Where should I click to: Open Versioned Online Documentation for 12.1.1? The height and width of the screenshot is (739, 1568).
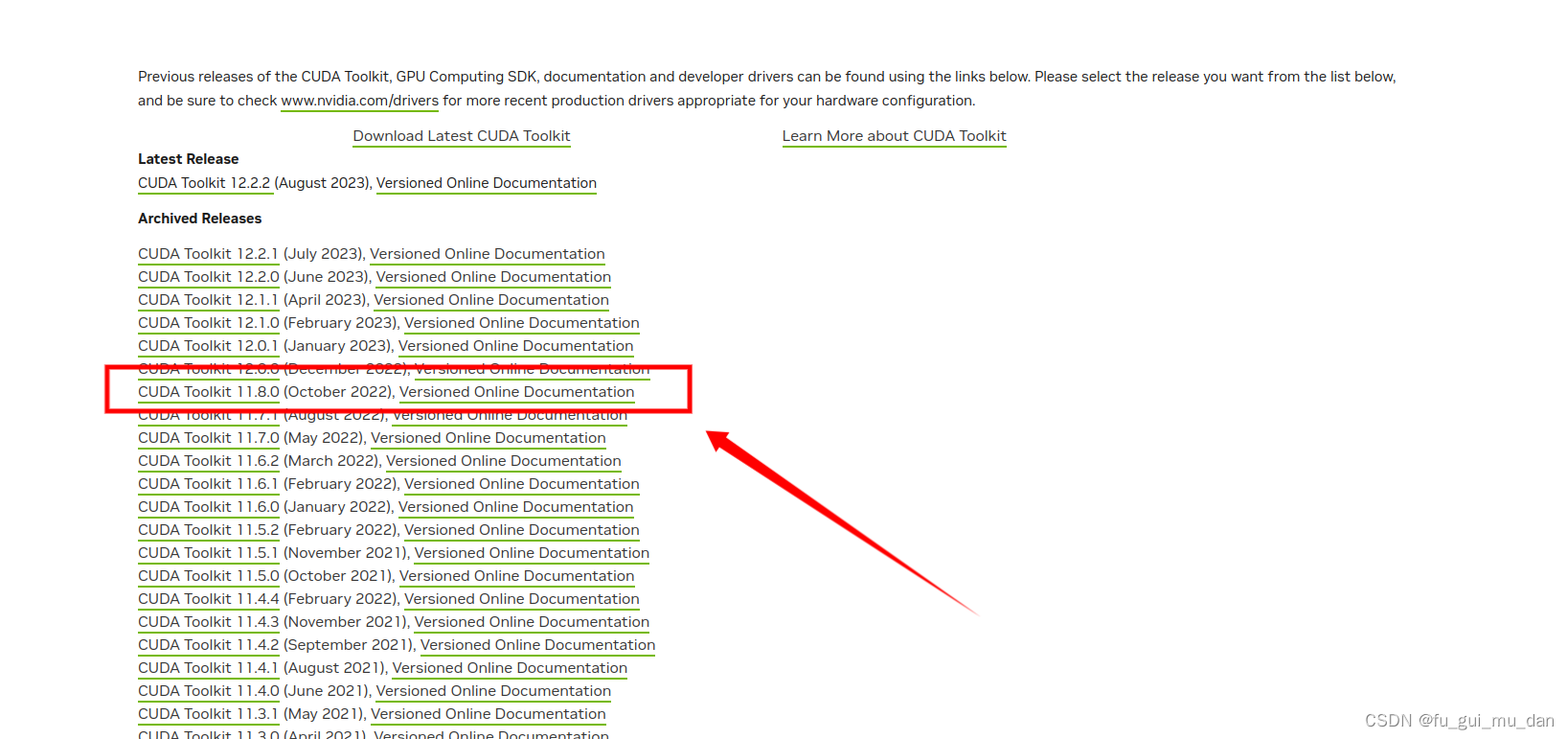(491, 300)
